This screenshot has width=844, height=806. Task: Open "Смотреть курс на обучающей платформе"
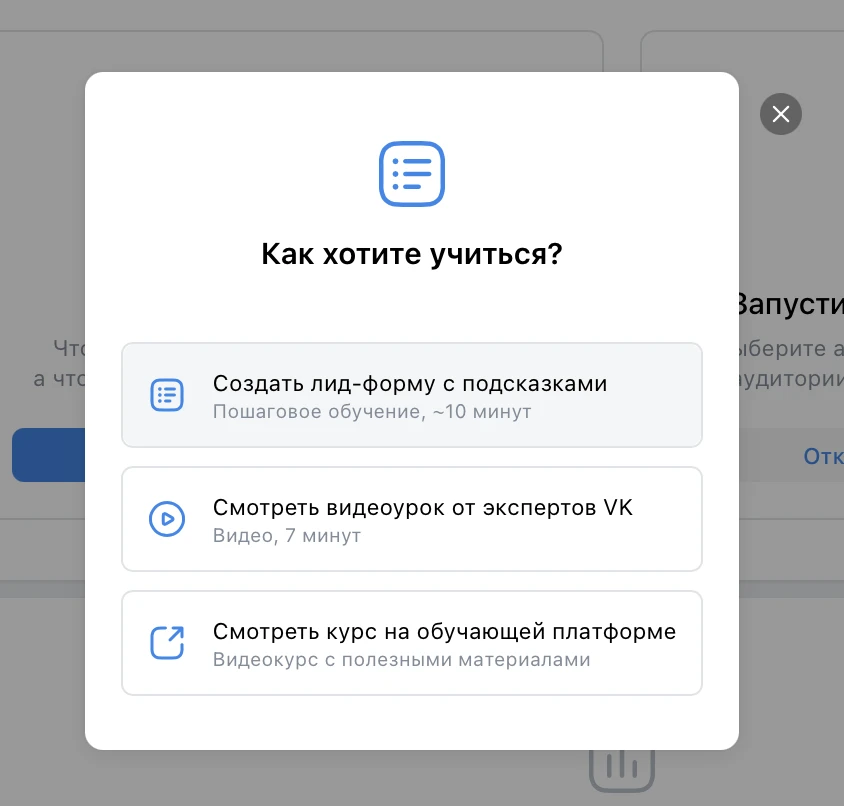click(x=444, y=632)
